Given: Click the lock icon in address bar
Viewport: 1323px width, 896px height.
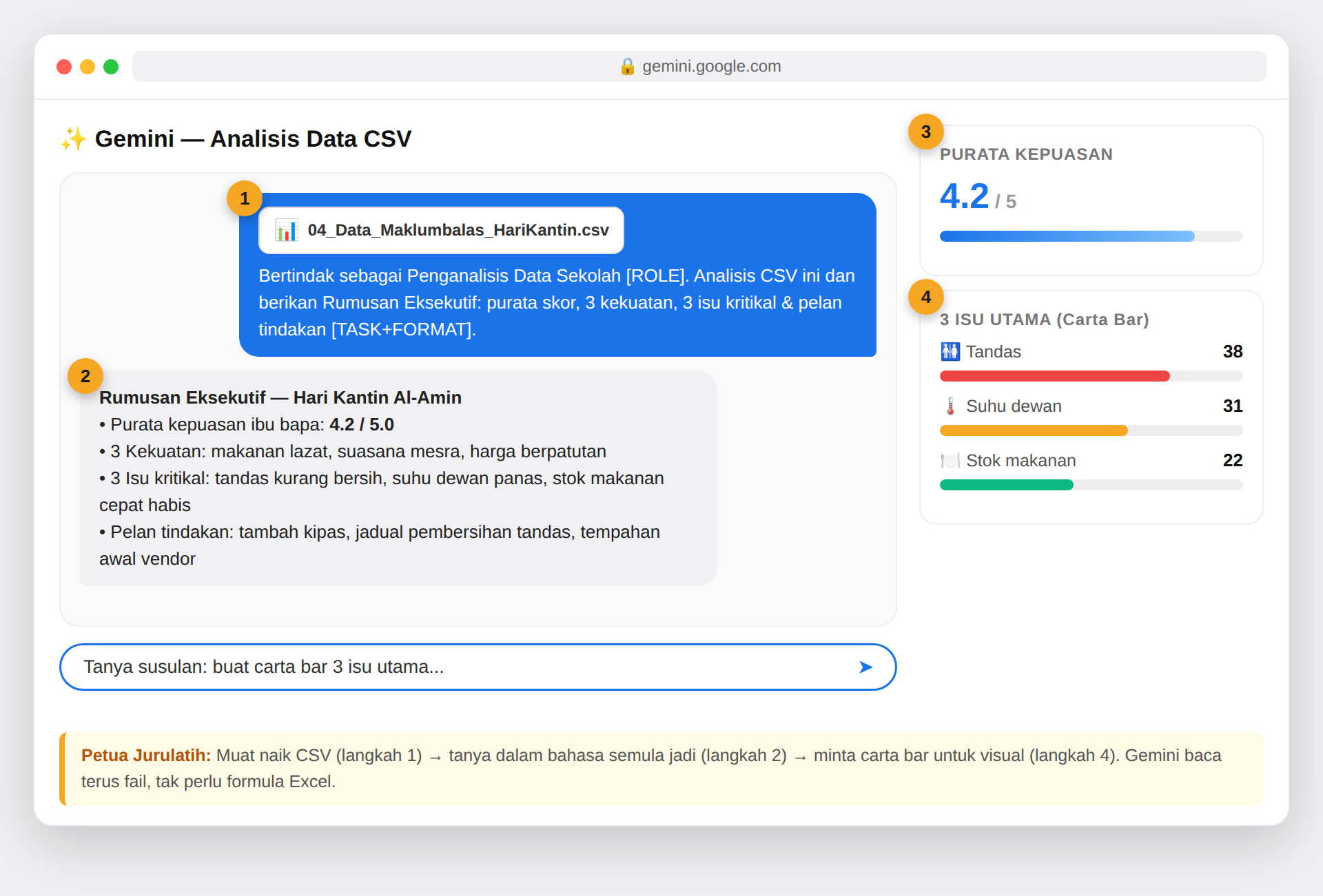Looking at the screenshot, I should point(627,66).
